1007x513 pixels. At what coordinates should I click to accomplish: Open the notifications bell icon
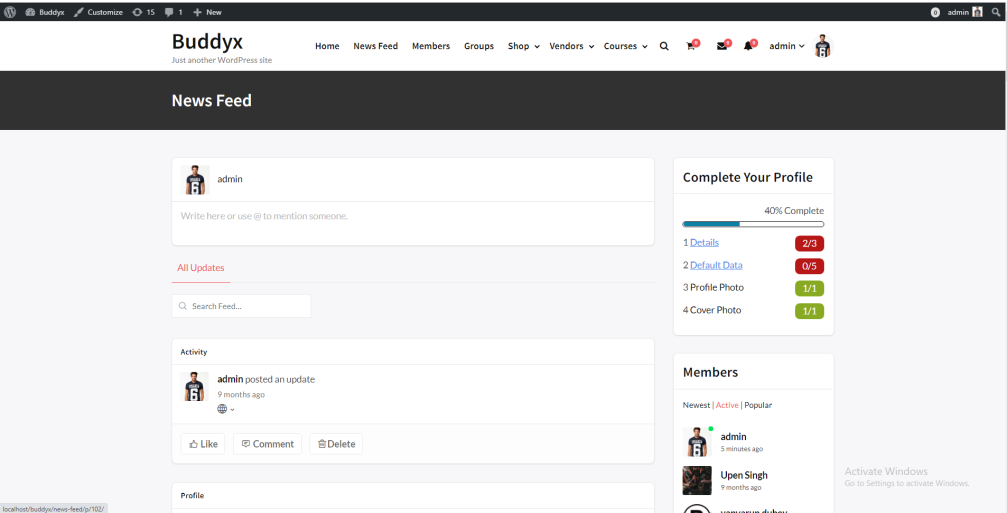[x=748, y=46]
